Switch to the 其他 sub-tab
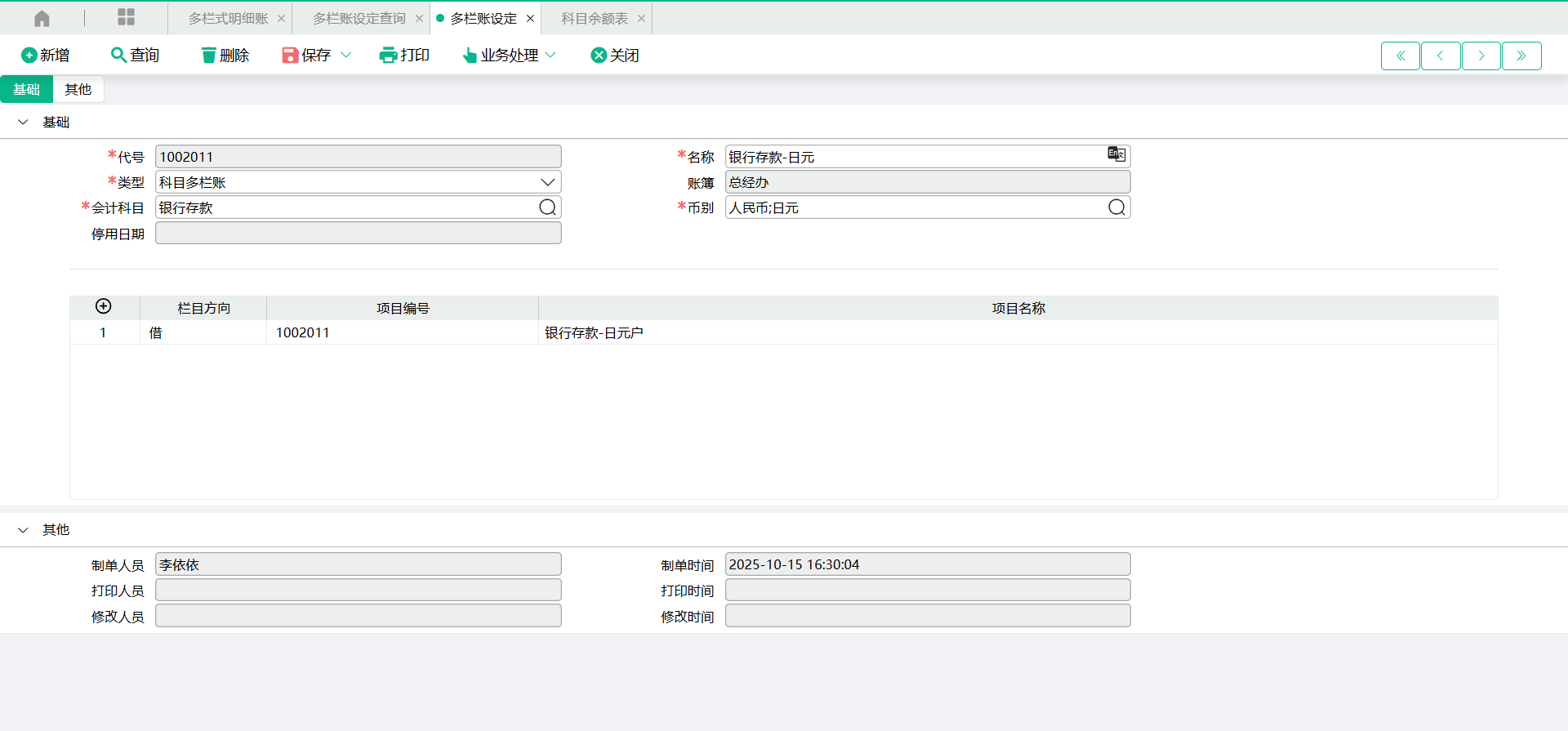The width and height of the screenshot is (1568, 731). point(78,89)
